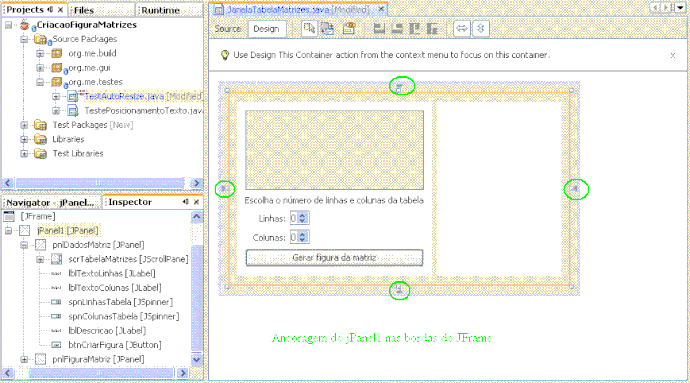
Task: Collapse the Source Packages node
Action: click(24, 40)
